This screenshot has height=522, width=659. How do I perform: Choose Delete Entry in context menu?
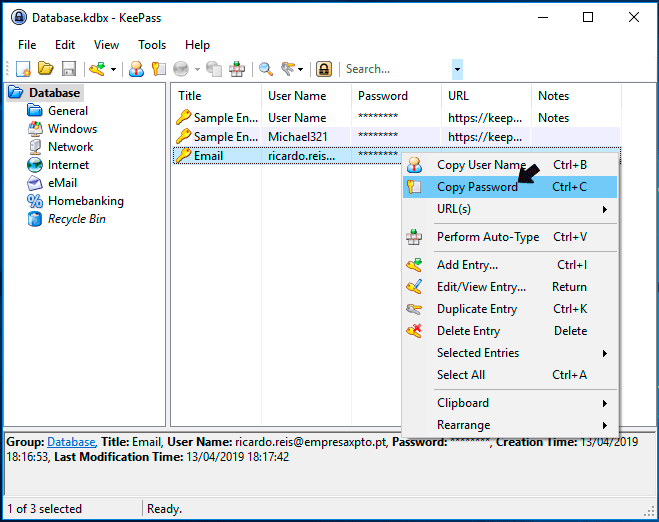click(509, 331)
